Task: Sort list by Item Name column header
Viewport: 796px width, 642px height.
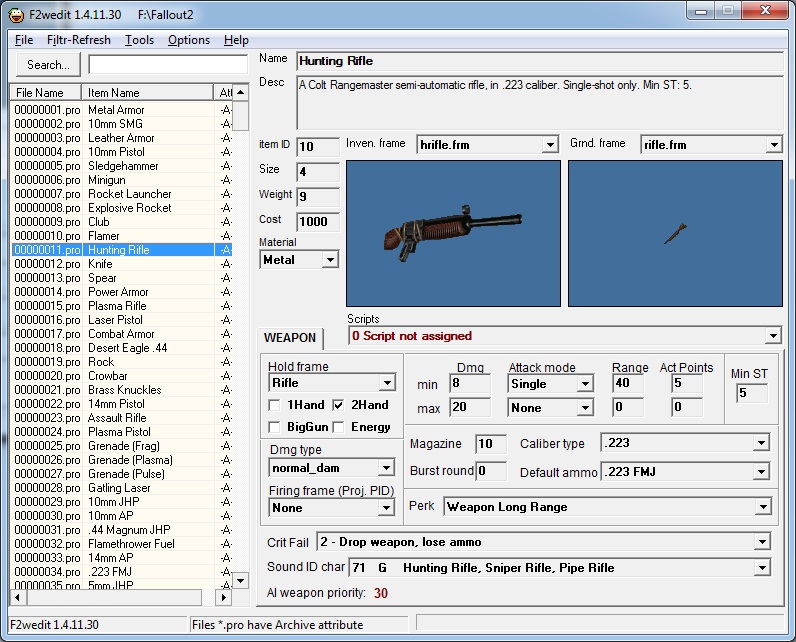Action: coord(147,93)
